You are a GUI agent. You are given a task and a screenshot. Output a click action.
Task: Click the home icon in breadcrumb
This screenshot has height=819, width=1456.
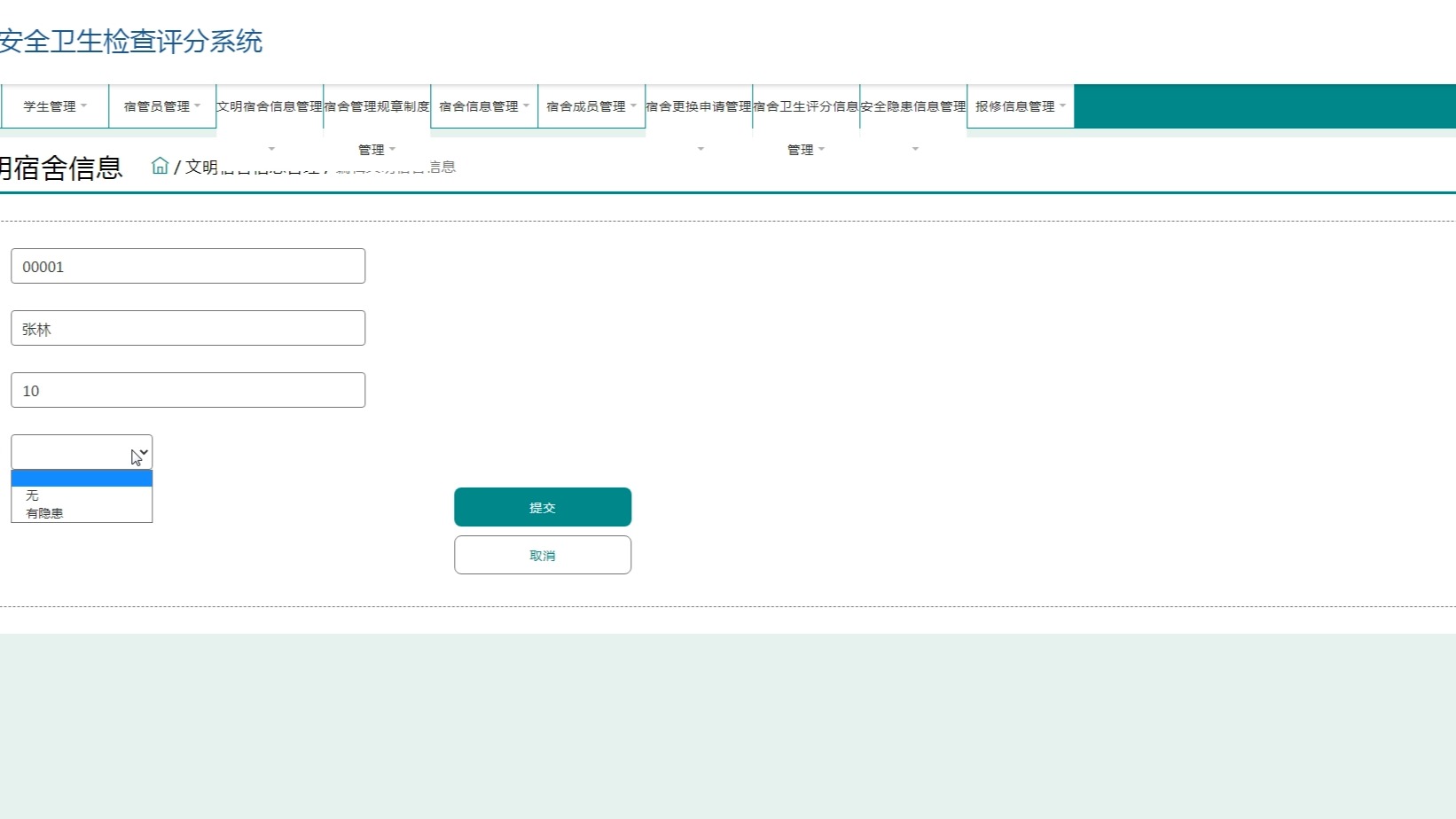point(160,166)
